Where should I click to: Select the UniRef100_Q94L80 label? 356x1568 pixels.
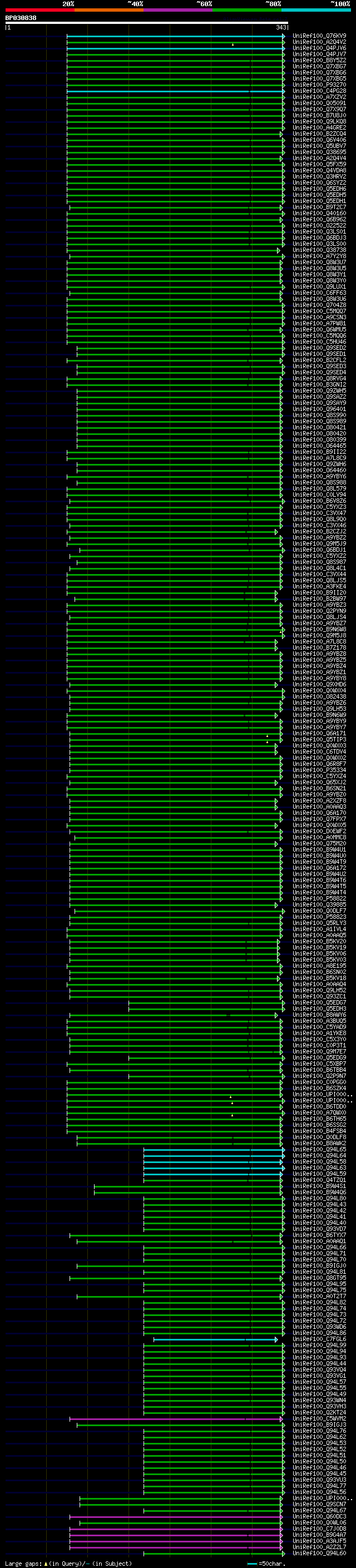pyautogui.click(x=319, y=1199)
